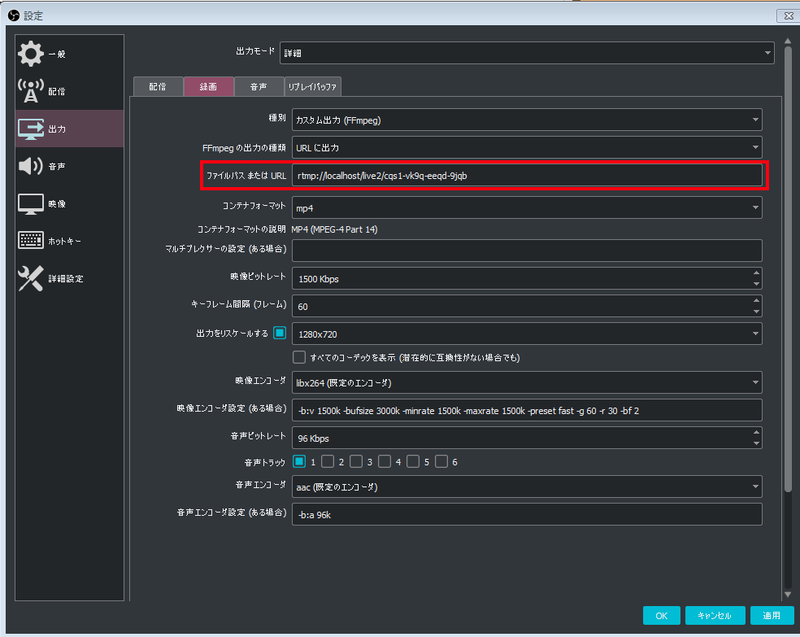Open the General (一般) settings gear icon

(31, 54)
